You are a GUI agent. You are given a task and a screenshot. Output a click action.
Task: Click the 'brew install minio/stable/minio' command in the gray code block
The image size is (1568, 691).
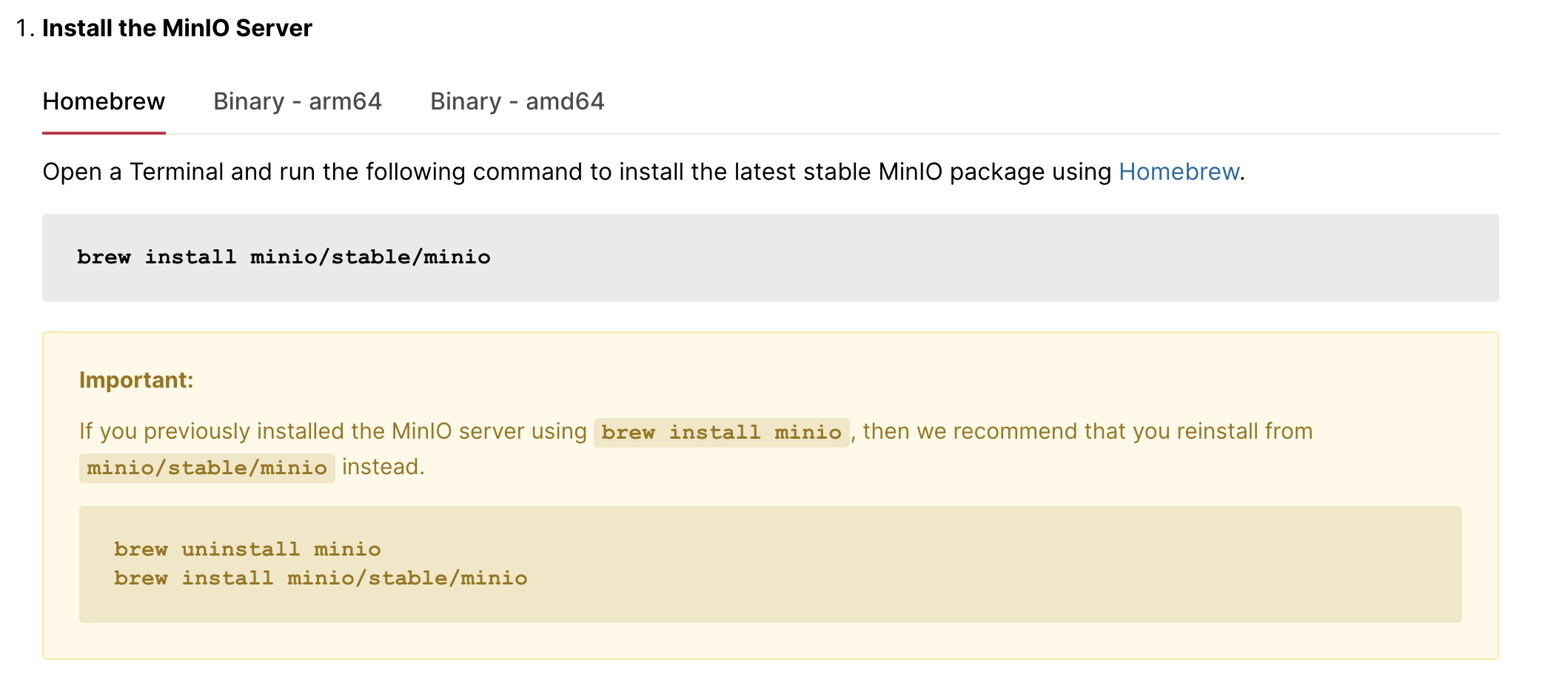click(284, 257)
